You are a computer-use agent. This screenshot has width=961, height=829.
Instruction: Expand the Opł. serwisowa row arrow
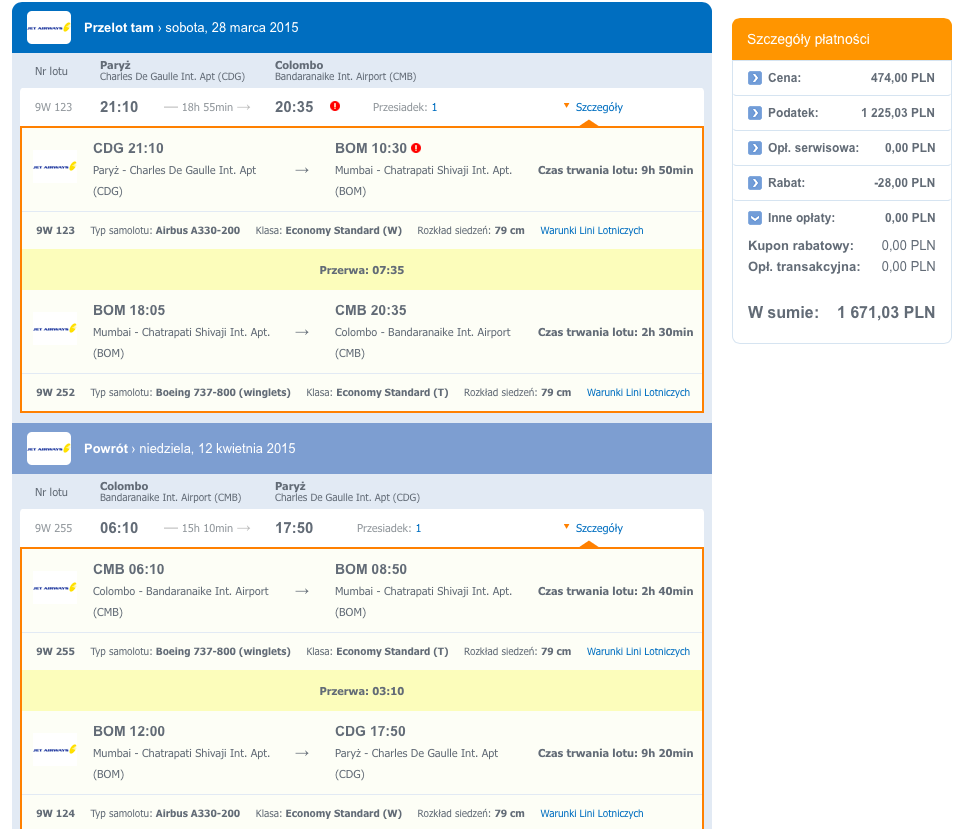click(x=755, y=148)
